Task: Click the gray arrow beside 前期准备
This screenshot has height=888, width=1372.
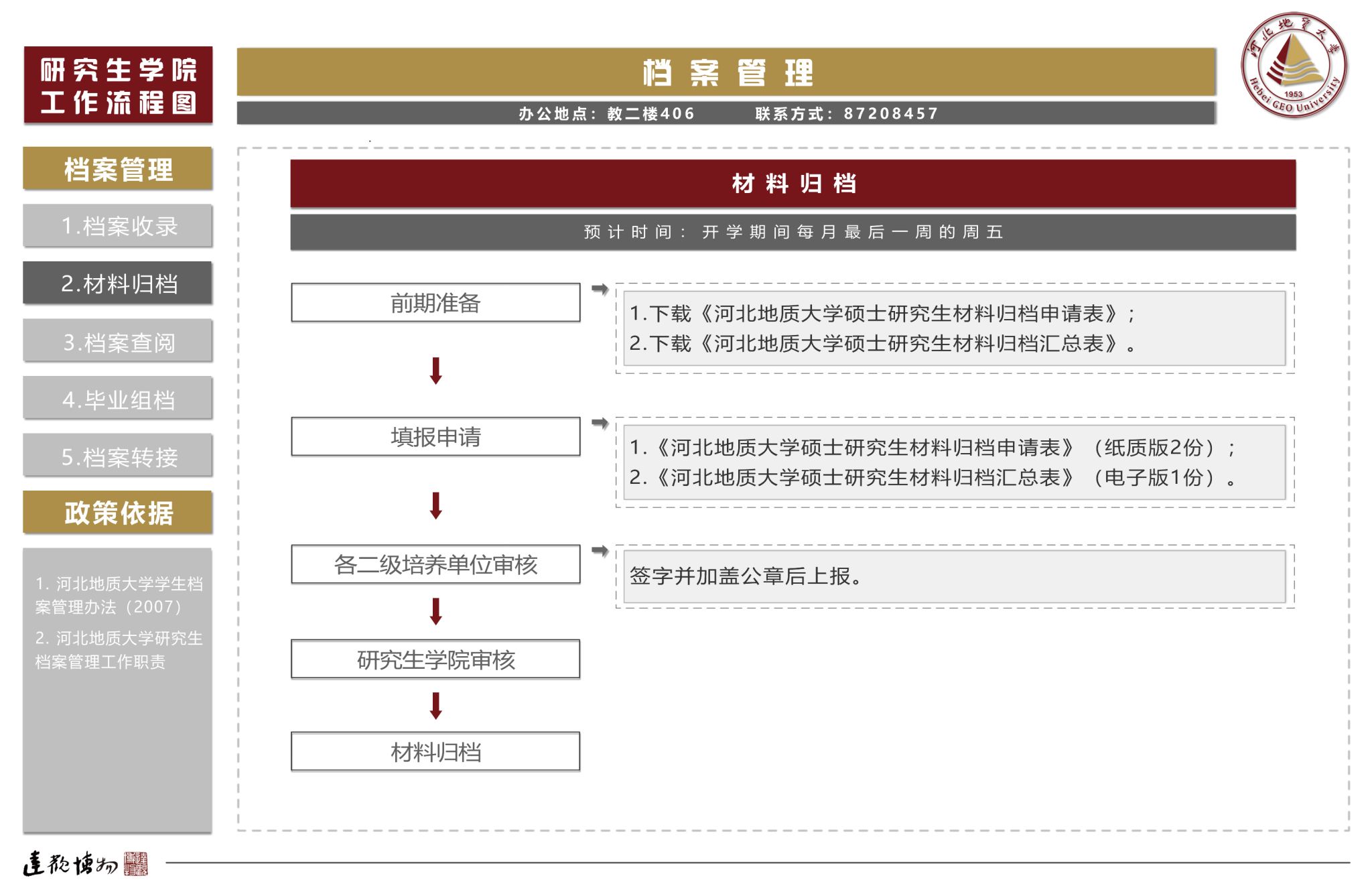Action: pos(600,289)
